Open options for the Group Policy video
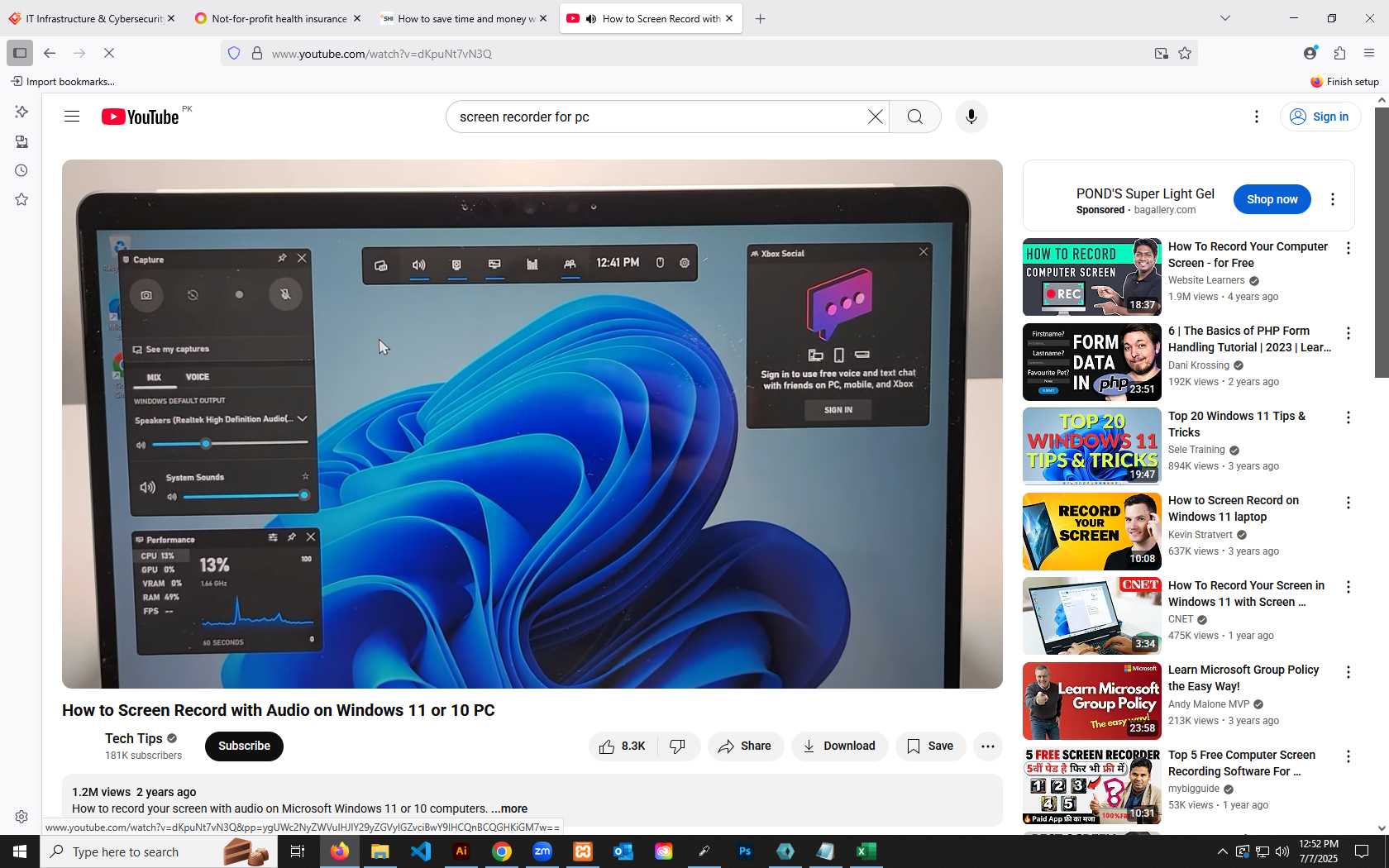The height and width of the screenshot is (868, 1389). (1348, 672)
